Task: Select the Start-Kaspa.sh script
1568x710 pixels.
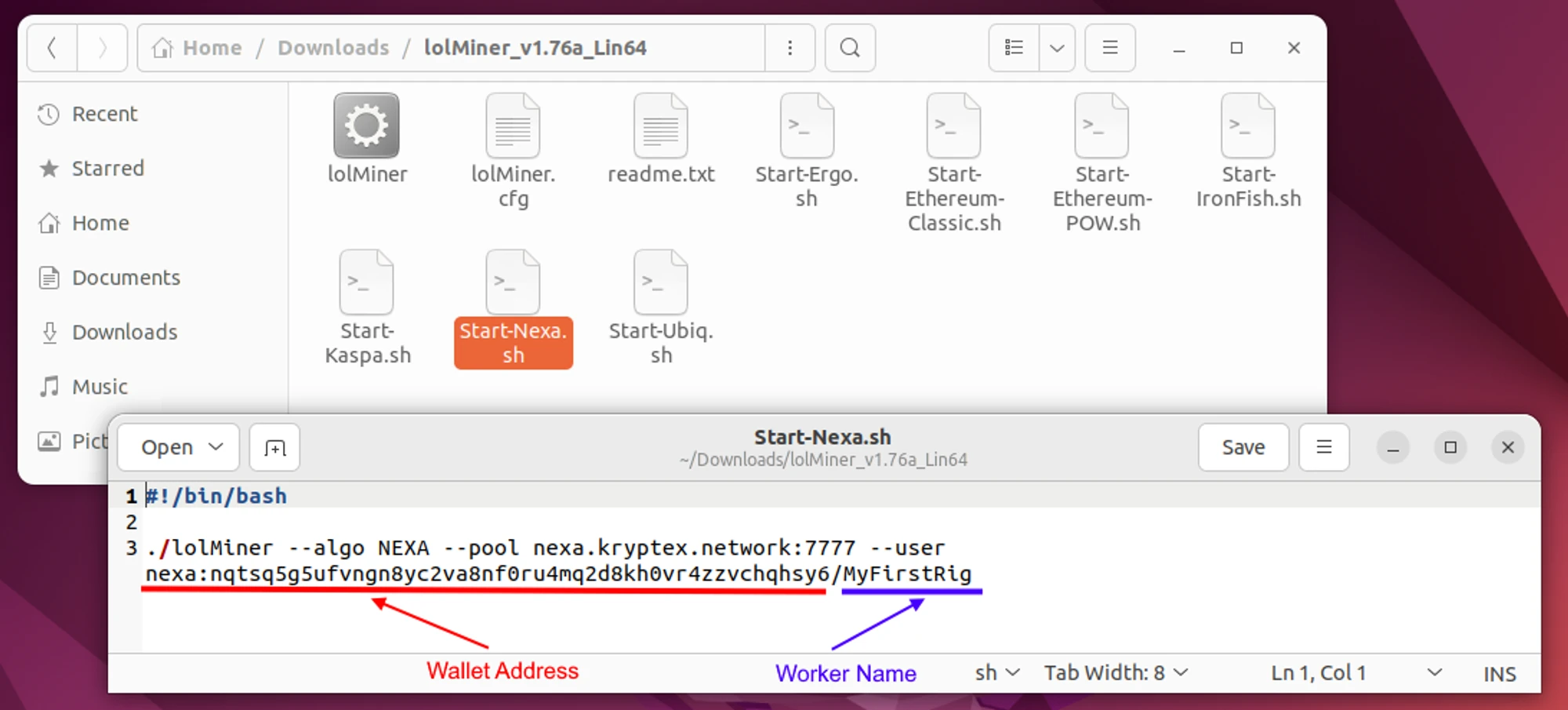Action: (x=366, y=282)
